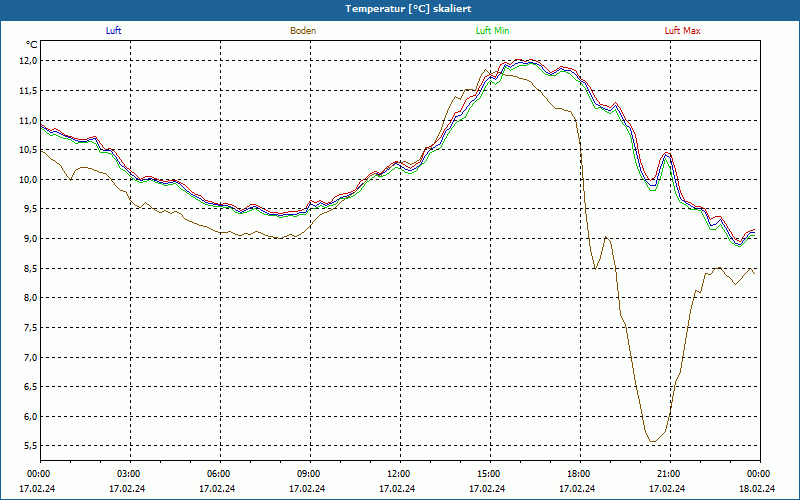Screen dimensions: 800x500
Task: Click the 06:00 time axis label
Action: tap(220, 474)
